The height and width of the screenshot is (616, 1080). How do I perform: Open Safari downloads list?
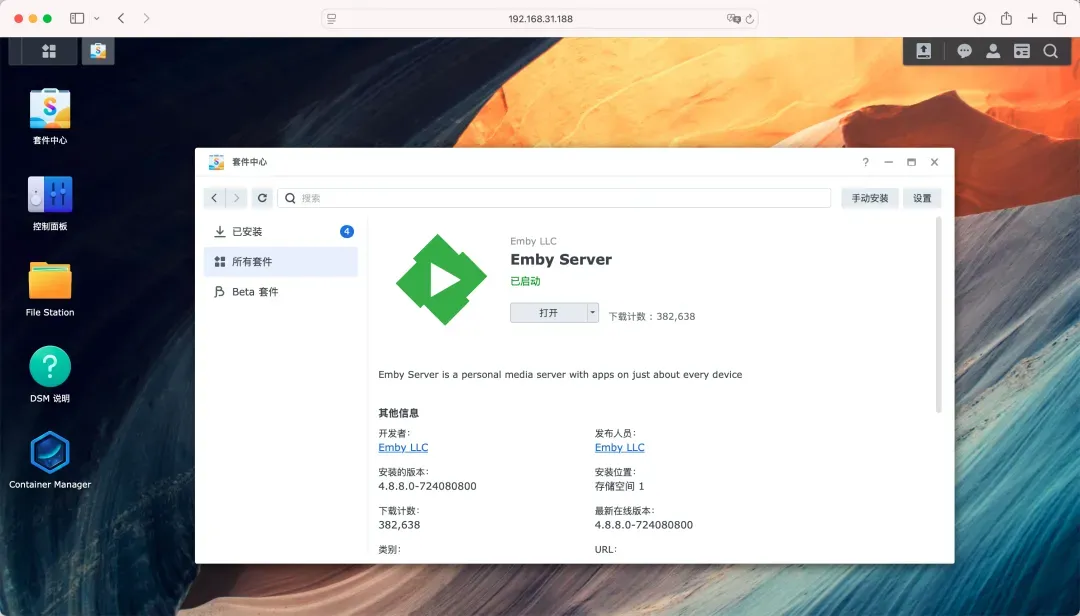(x=979, y=19)
